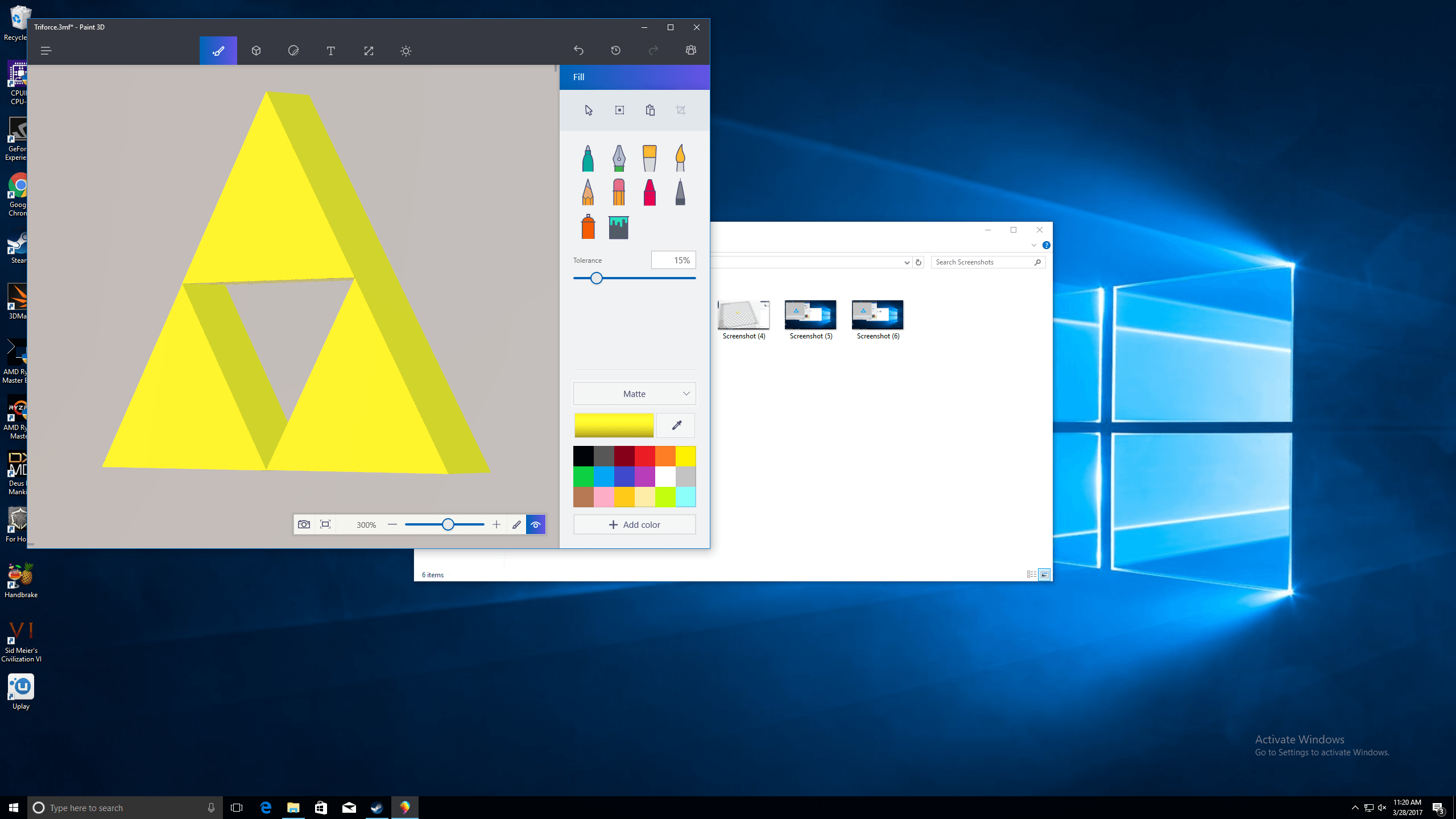Screen dimensions: 1456x819
Task: Select the Eraser tool
Action: pos(619,192)
